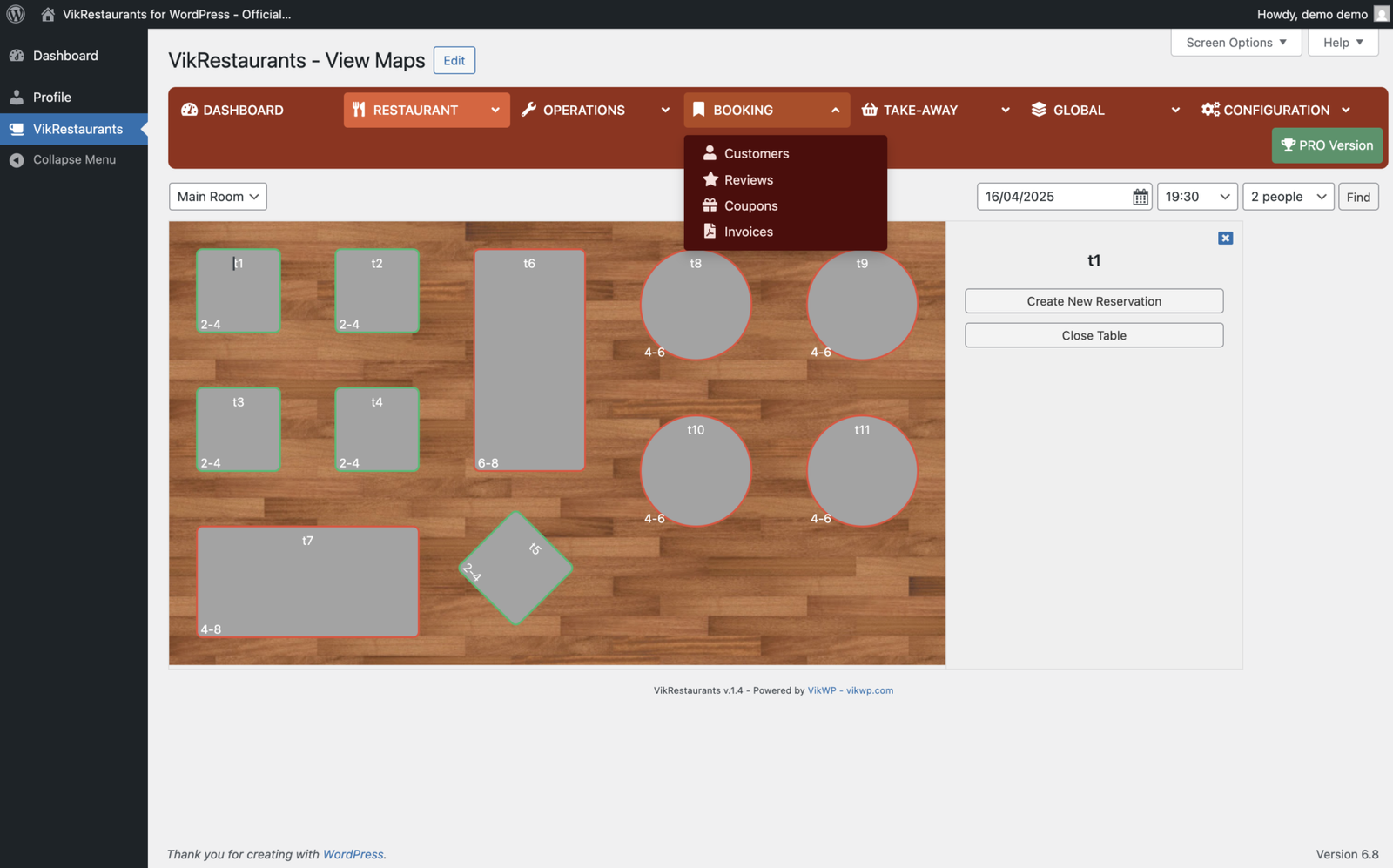Open the Screen Options panel
1393x868 pixels.
(x=1236, y=43)
